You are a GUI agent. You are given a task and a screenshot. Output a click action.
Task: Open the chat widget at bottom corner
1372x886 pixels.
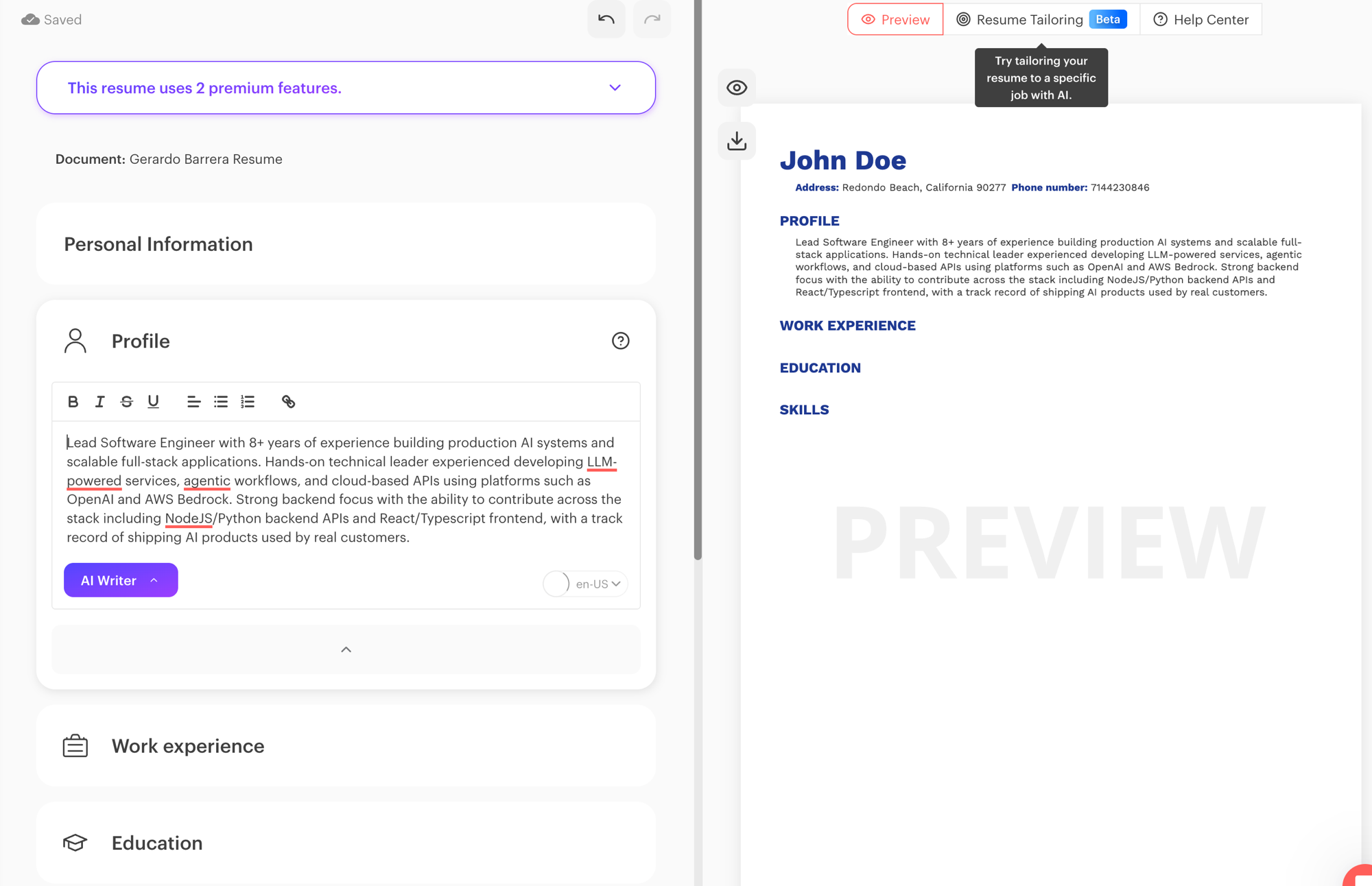point(1358,876)
